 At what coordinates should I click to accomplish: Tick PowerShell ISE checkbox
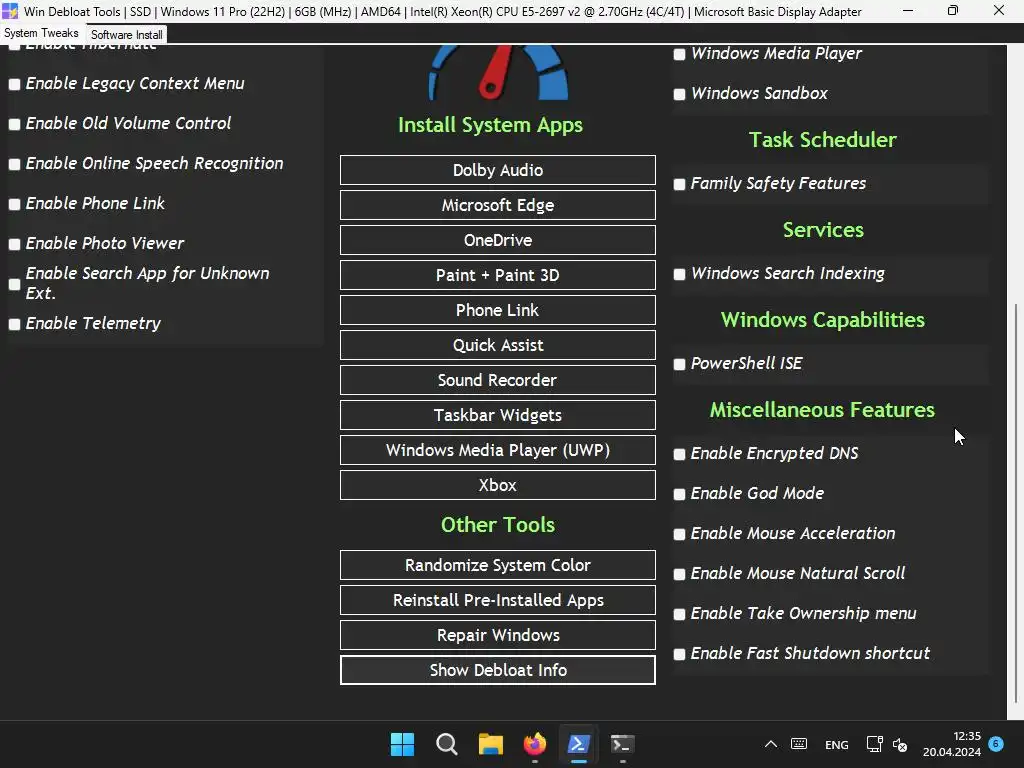point(679,364)
